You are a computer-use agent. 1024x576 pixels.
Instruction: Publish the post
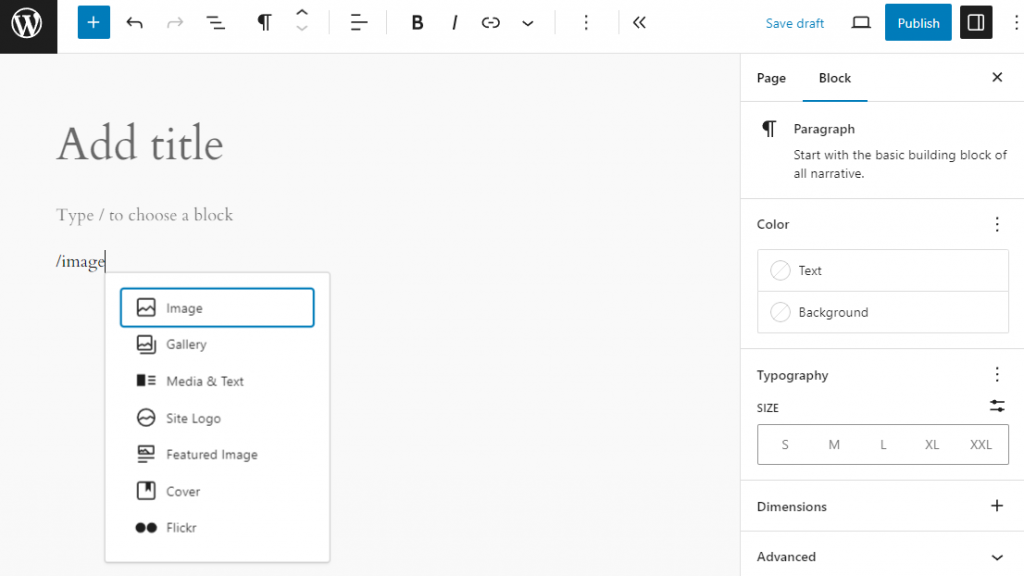point(917,22)
